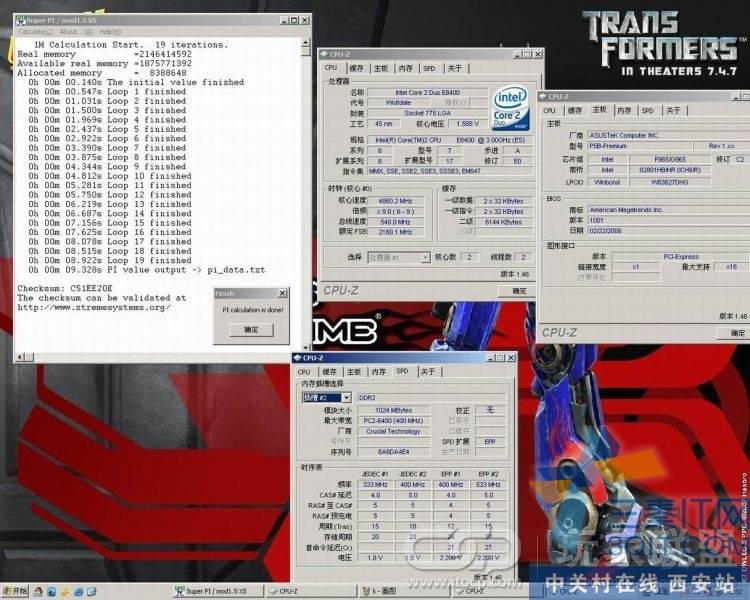The width and height of the screenshot is (750, 600).
Task: Click the core speed value '4860.2 MHz'
Action: [395, 201]
